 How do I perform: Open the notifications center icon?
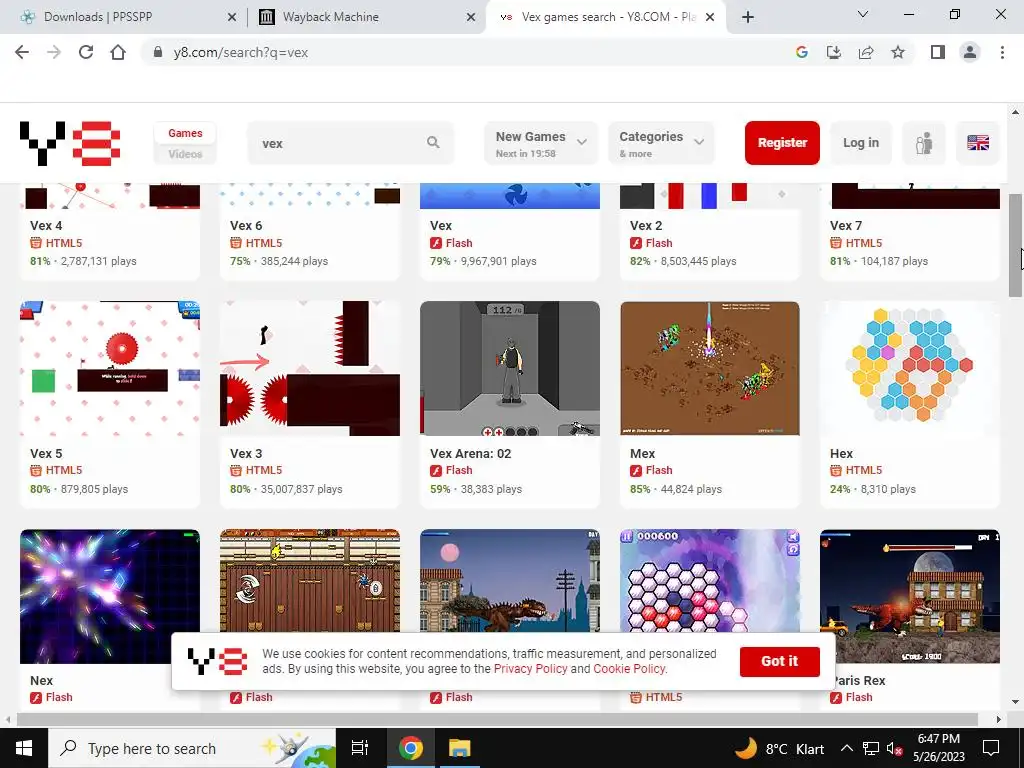(991, 748)
